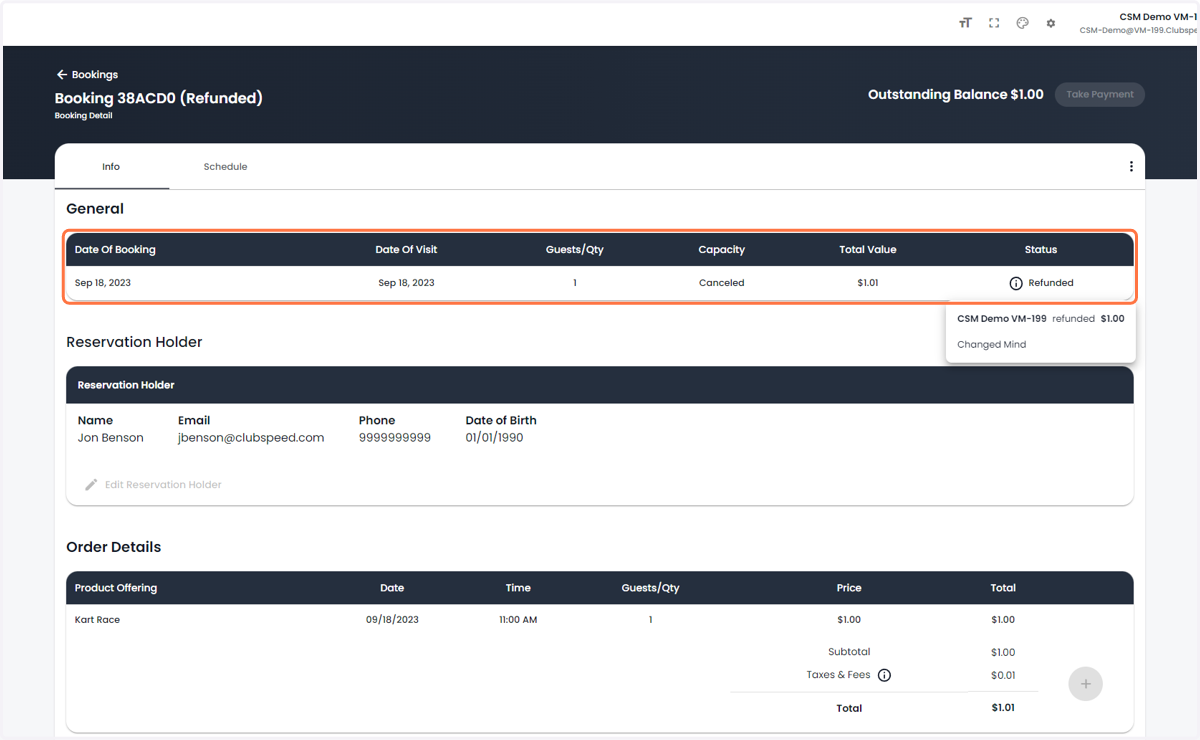Click the Subtotal amount $1.00

(x=1003, y=652)
